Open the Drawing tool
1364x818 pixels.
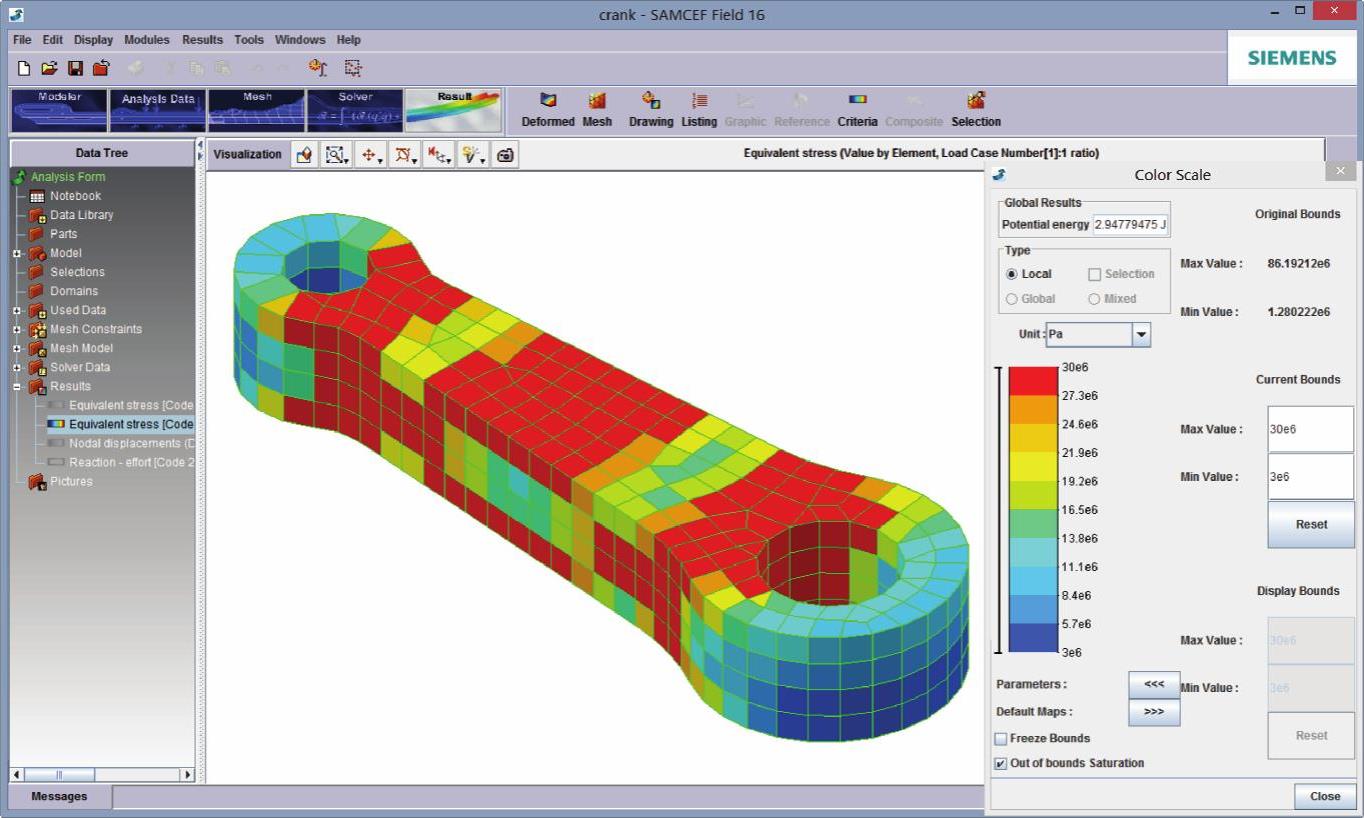click(x=651, y=101)
